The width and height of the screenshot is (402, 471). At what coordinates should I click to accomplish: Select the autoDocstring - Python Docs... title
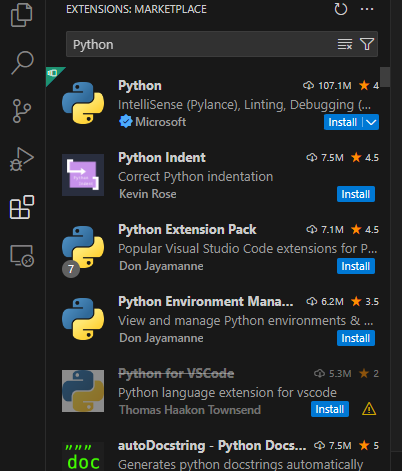pos(212,445)
